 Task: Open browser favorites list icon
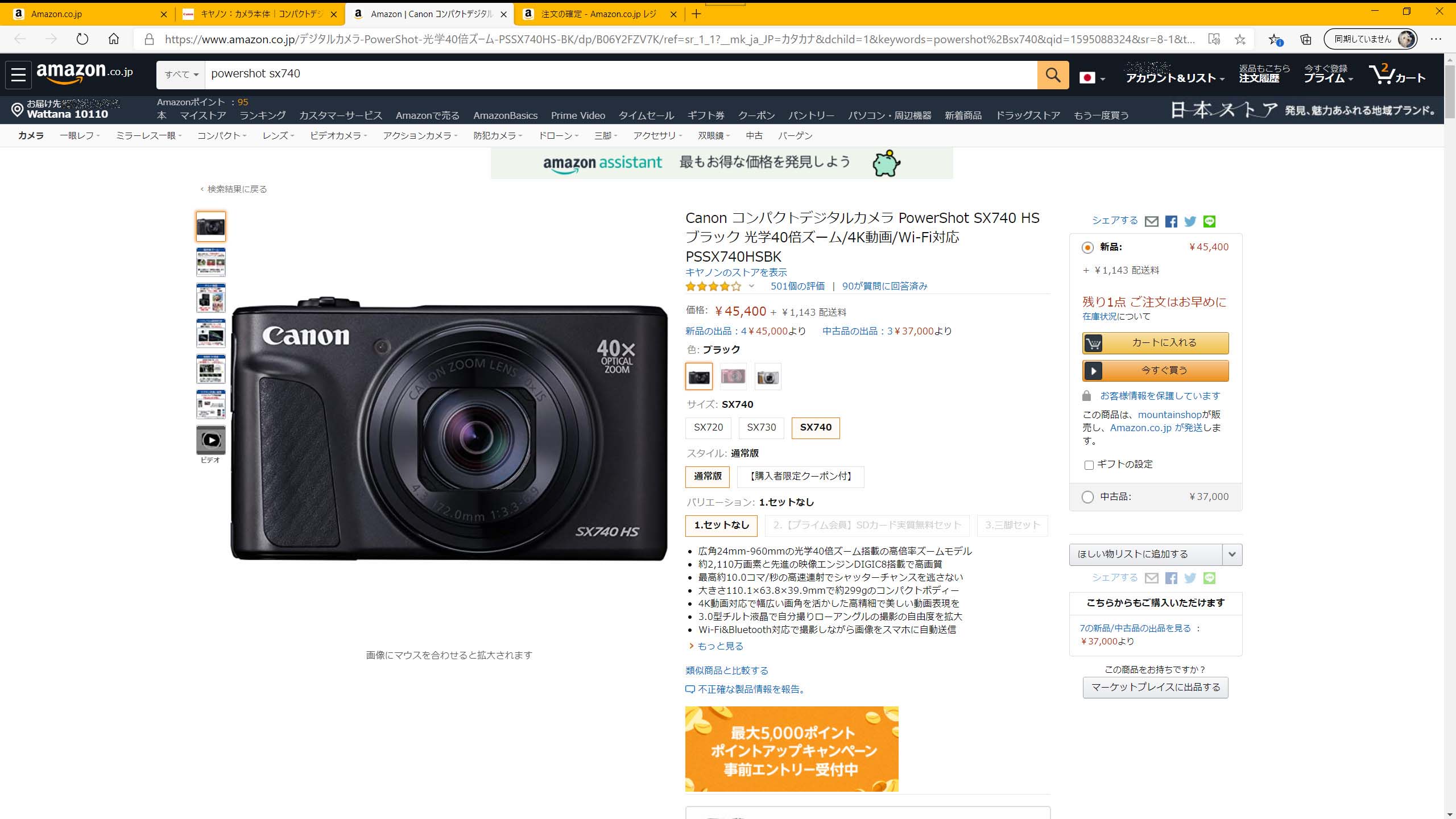coord(1275,39)
